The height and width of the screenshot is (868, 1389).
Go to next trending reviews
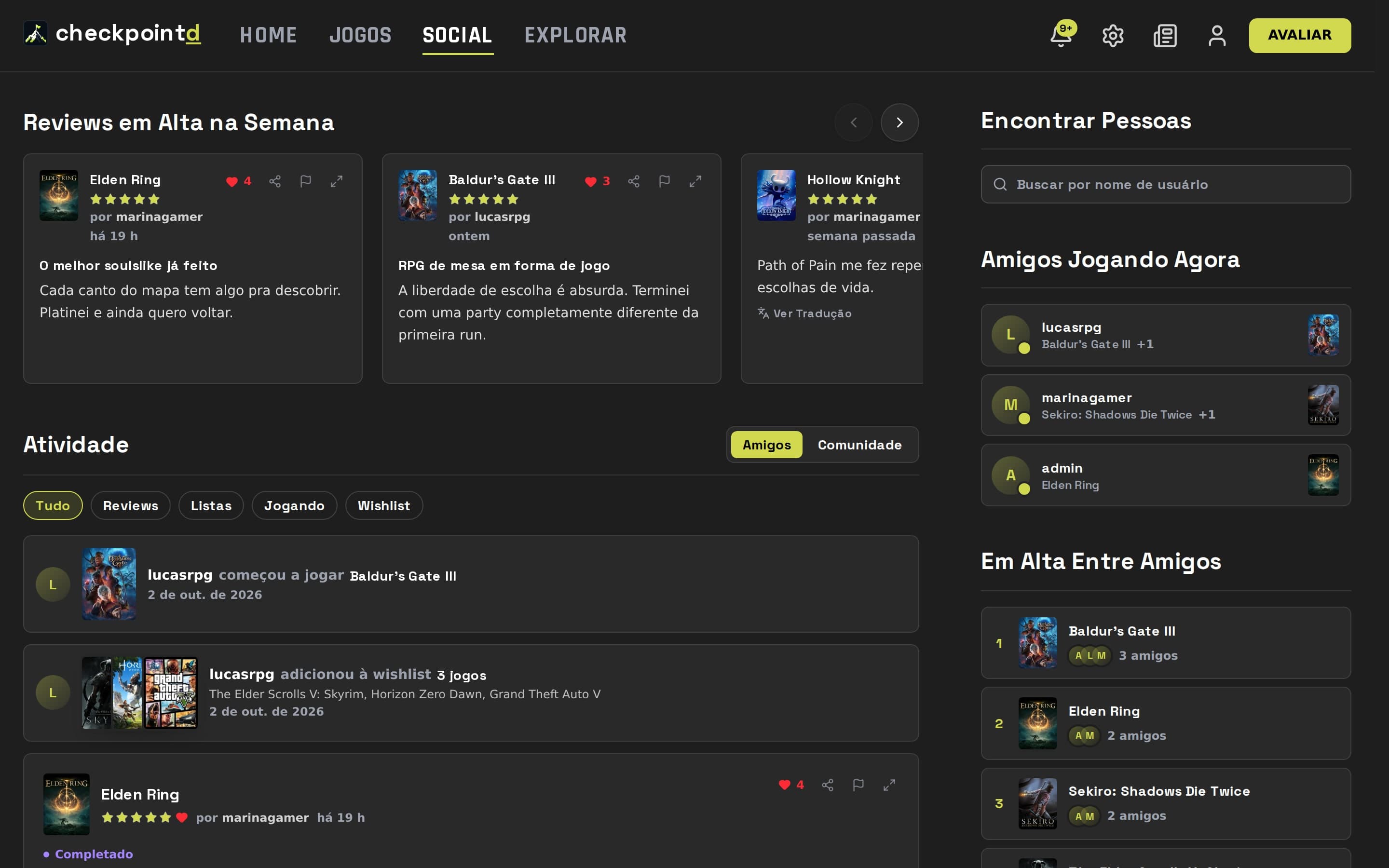[x=900, y=123]
